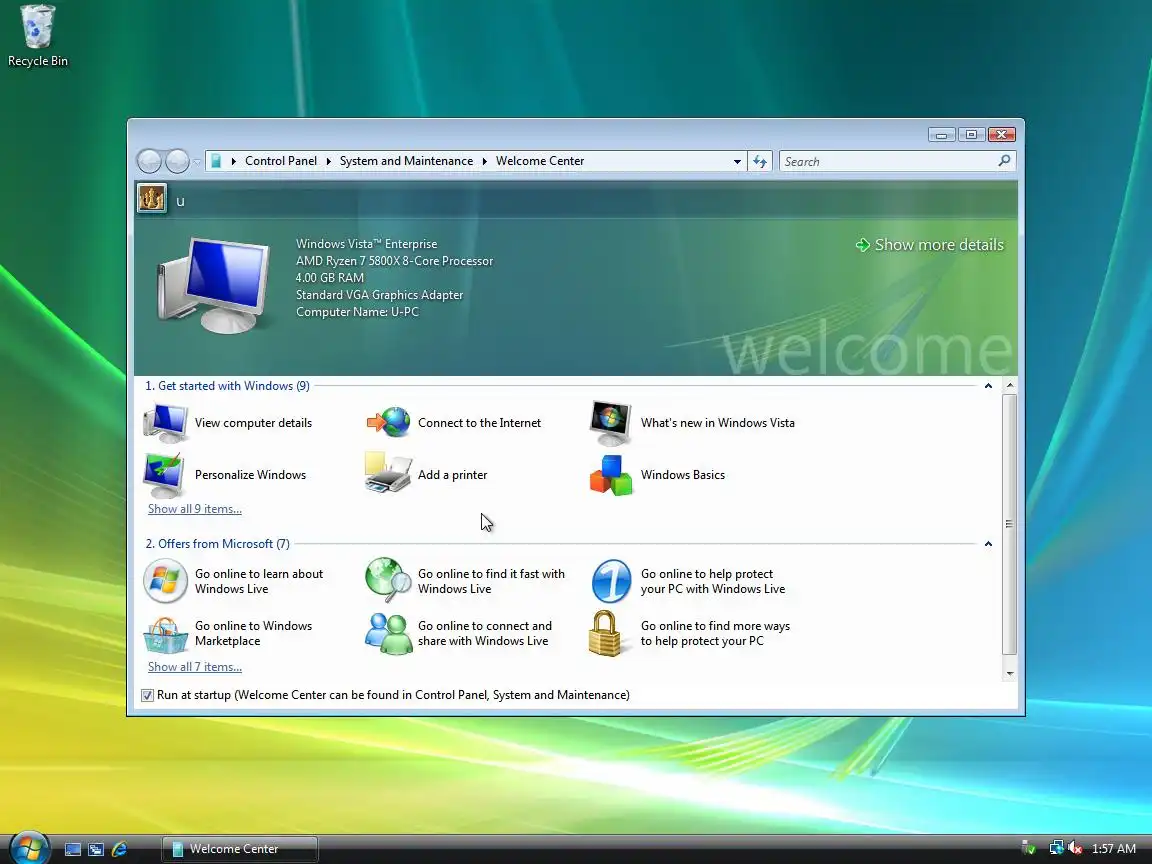Click the Forward navigation button
The width and height of the screenshot is (1152, 864).
[x=177, y=161]
